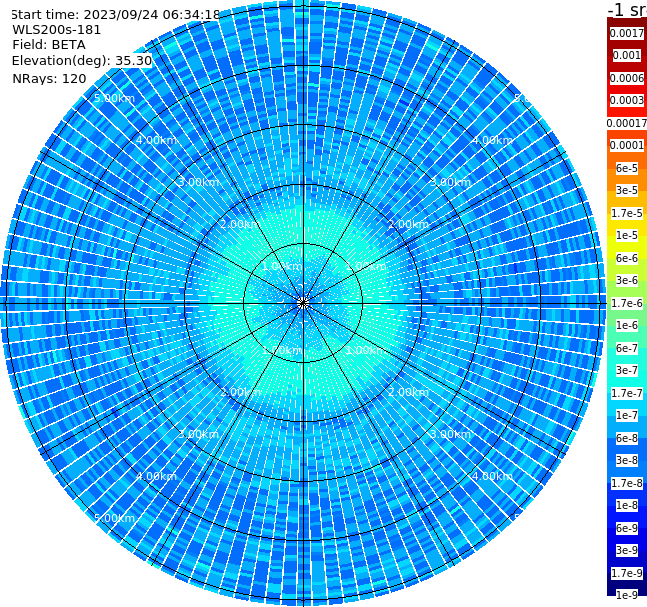
Task: Click the 6e-5 colorbar label
Action: point(627,168)
